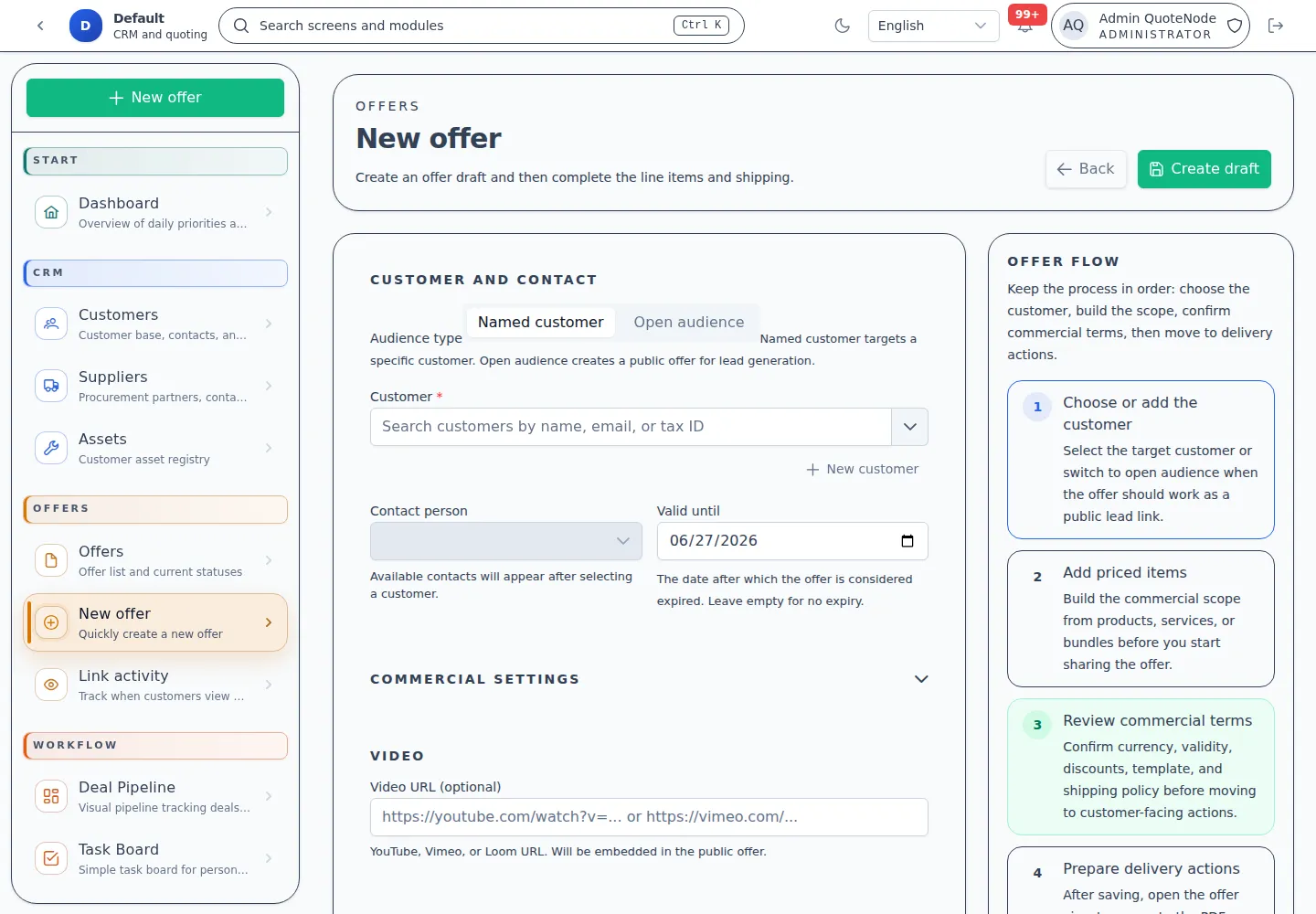This screenshot has width=1316, height=914.
Task: Click the step 1 number badge
Action: 1037,407
